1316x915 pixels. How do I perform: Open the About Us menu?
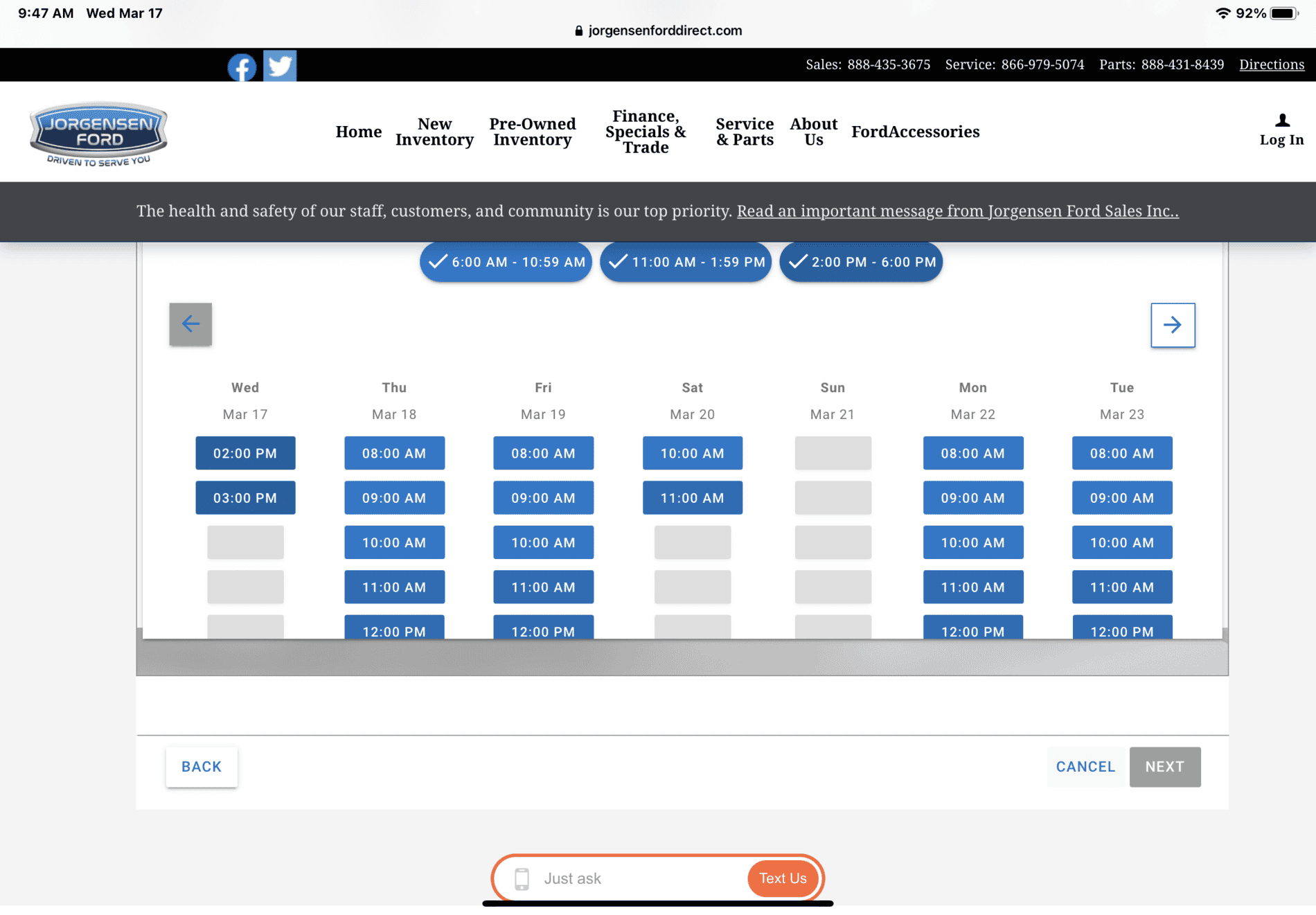coord(814,132)
